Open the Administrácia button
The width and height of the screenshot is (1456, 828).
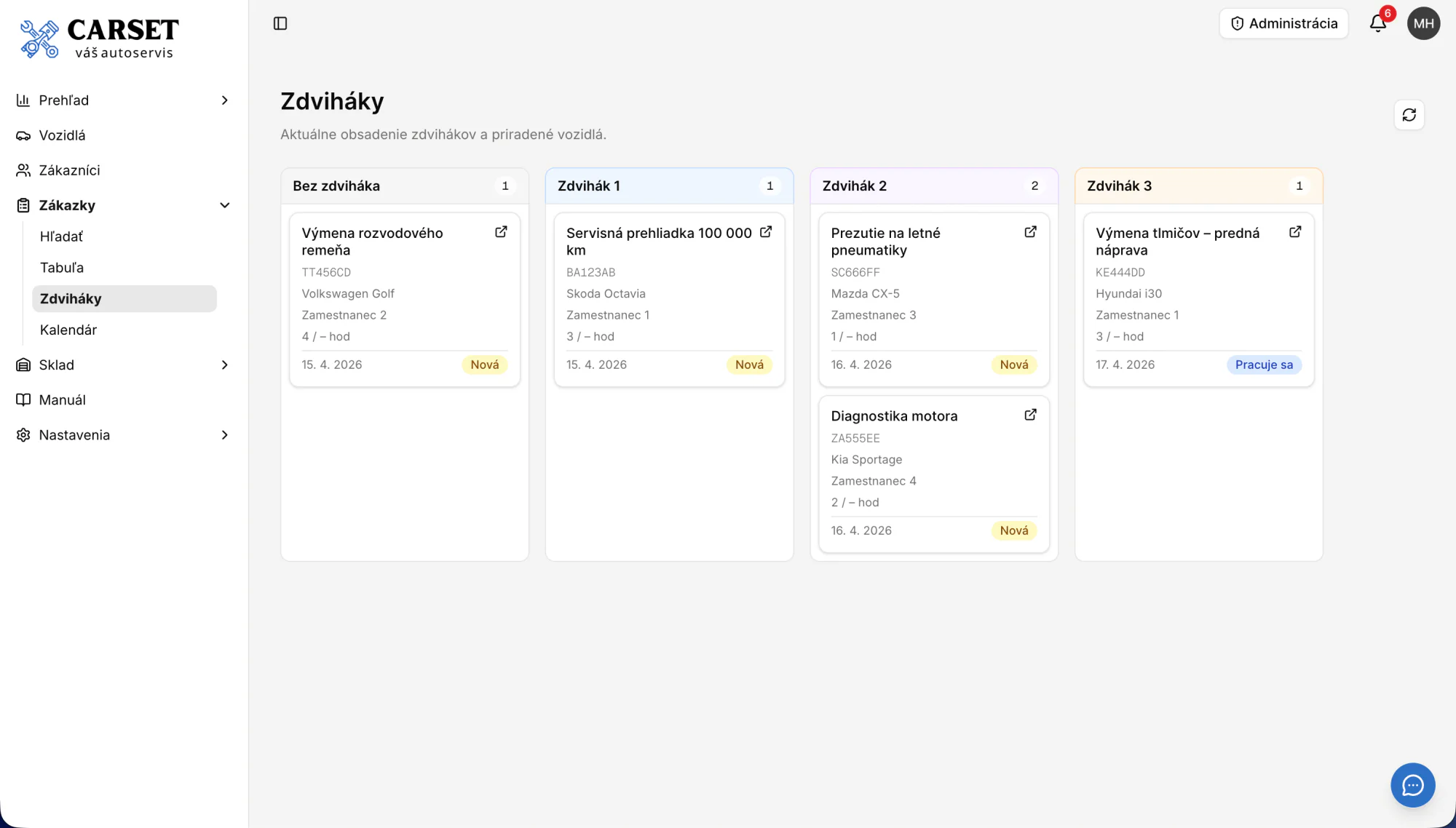pos(1283,23)
